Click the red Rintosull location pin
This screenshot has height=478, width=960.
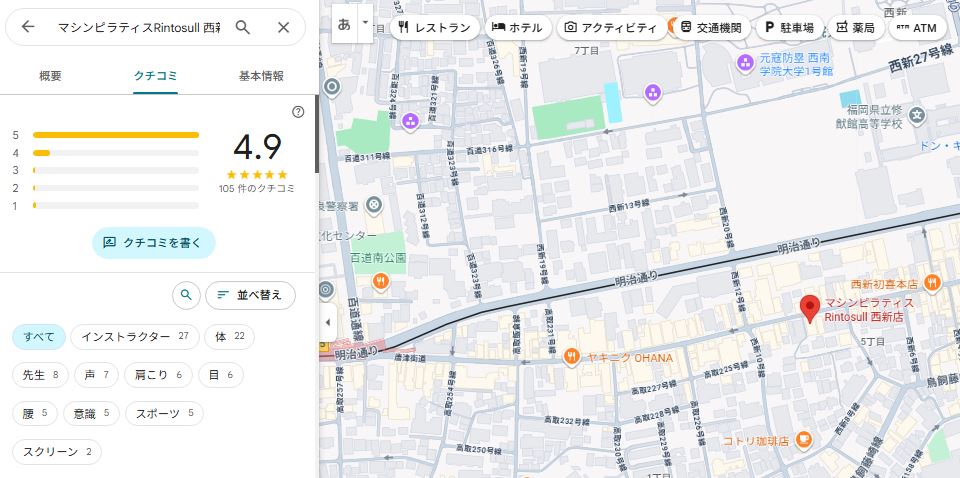click(810, 309)
